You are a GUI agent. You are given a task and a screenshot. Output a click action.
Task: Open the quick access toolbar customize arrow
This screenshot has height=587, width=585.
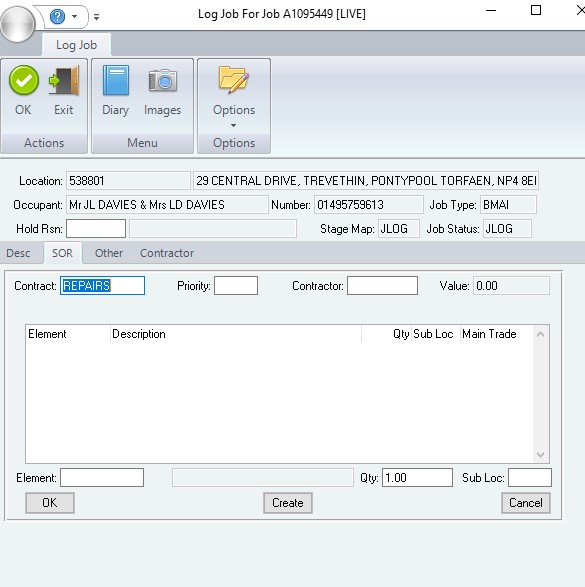point(97,17)
